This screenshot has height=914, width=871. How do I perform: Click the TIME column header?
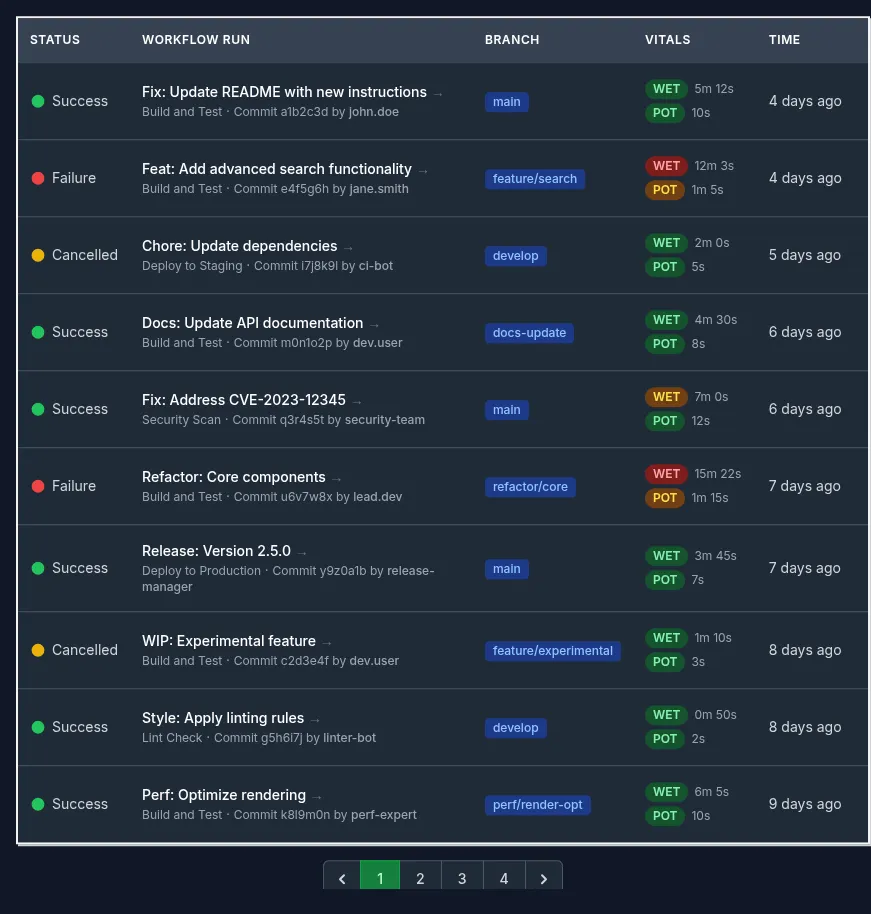point(784,40)
